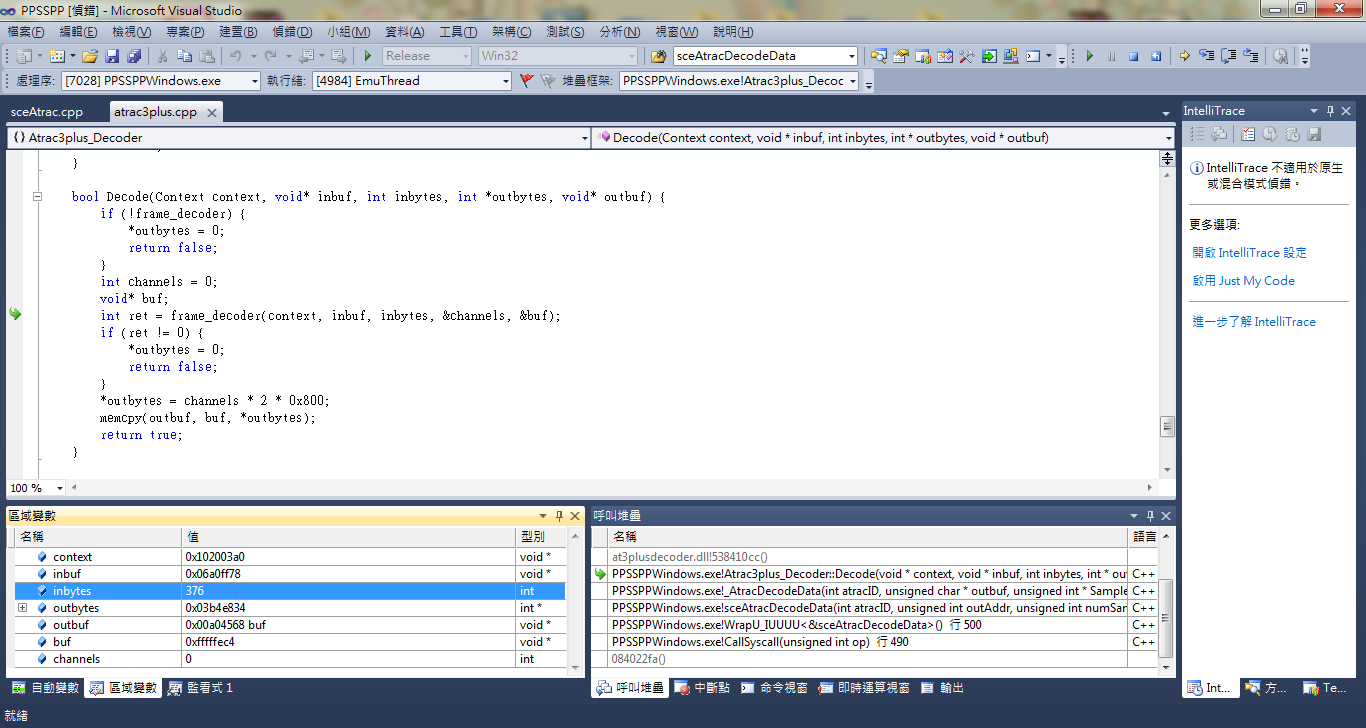
Task: Click the IntelliTrace save recording floppy icon
Action: click(x=1314, y=133)
